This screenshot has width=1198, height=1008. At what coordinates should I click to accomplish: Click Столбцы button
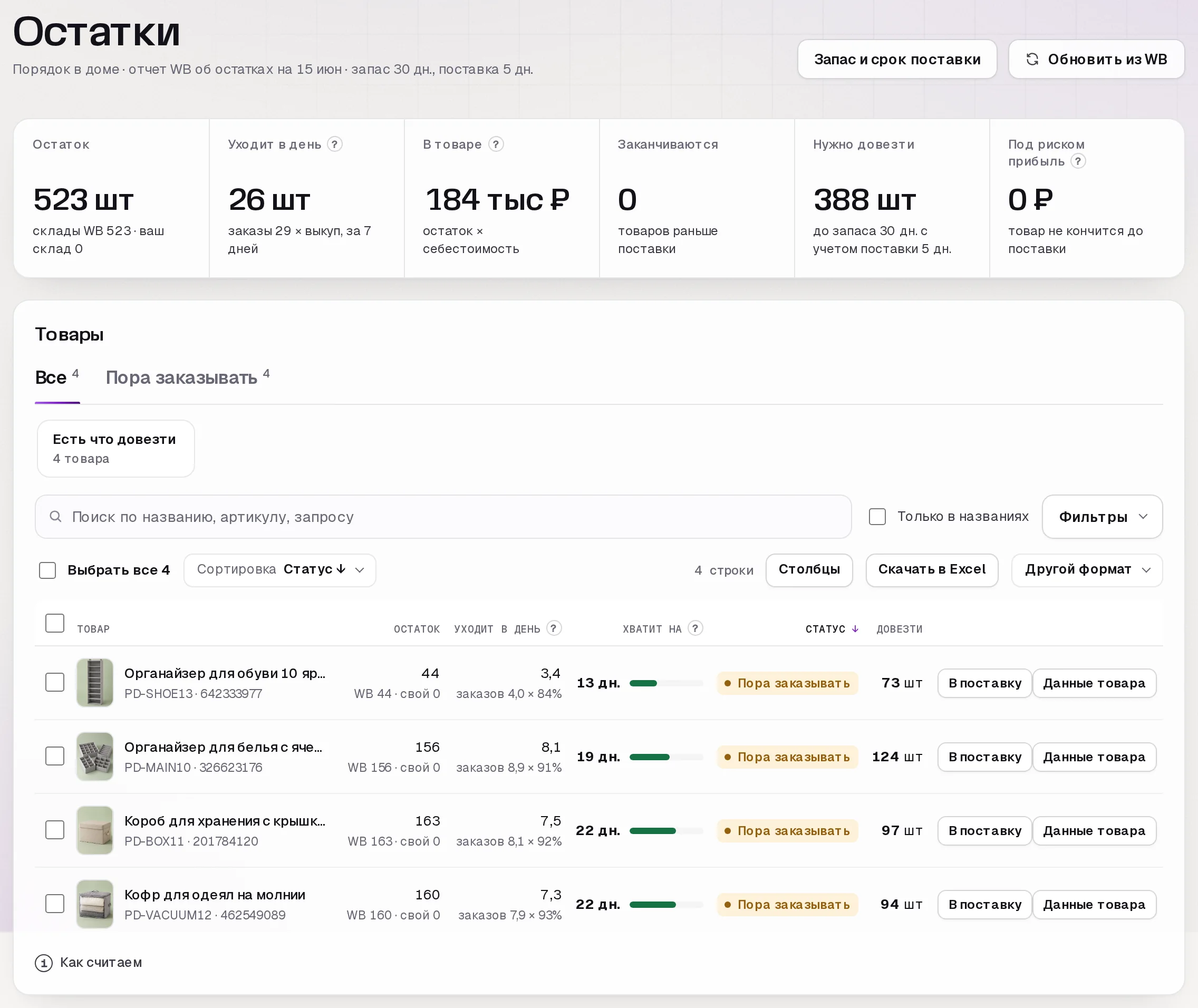point(809,570)
